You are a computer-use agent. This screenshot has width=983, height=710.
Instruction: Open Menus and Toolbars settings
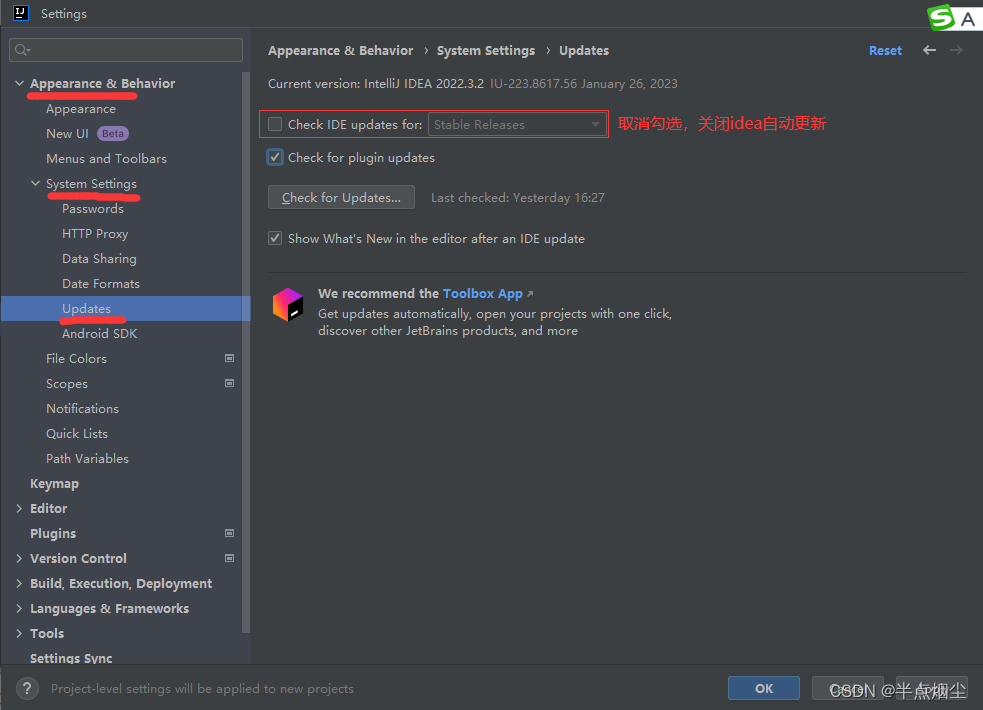[107, 159]
